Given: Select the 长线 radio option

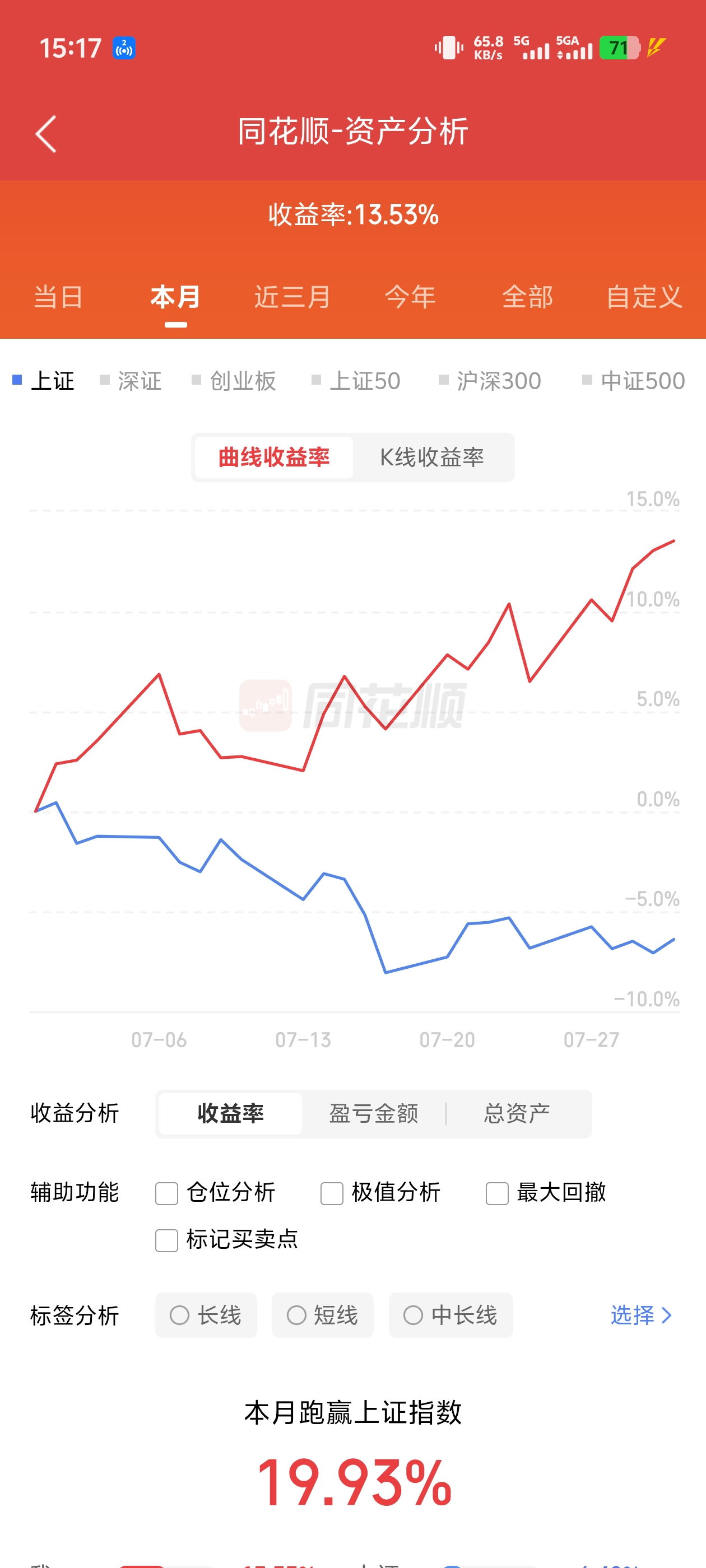Looking at the screenshot, I should tap(206, 1315).
